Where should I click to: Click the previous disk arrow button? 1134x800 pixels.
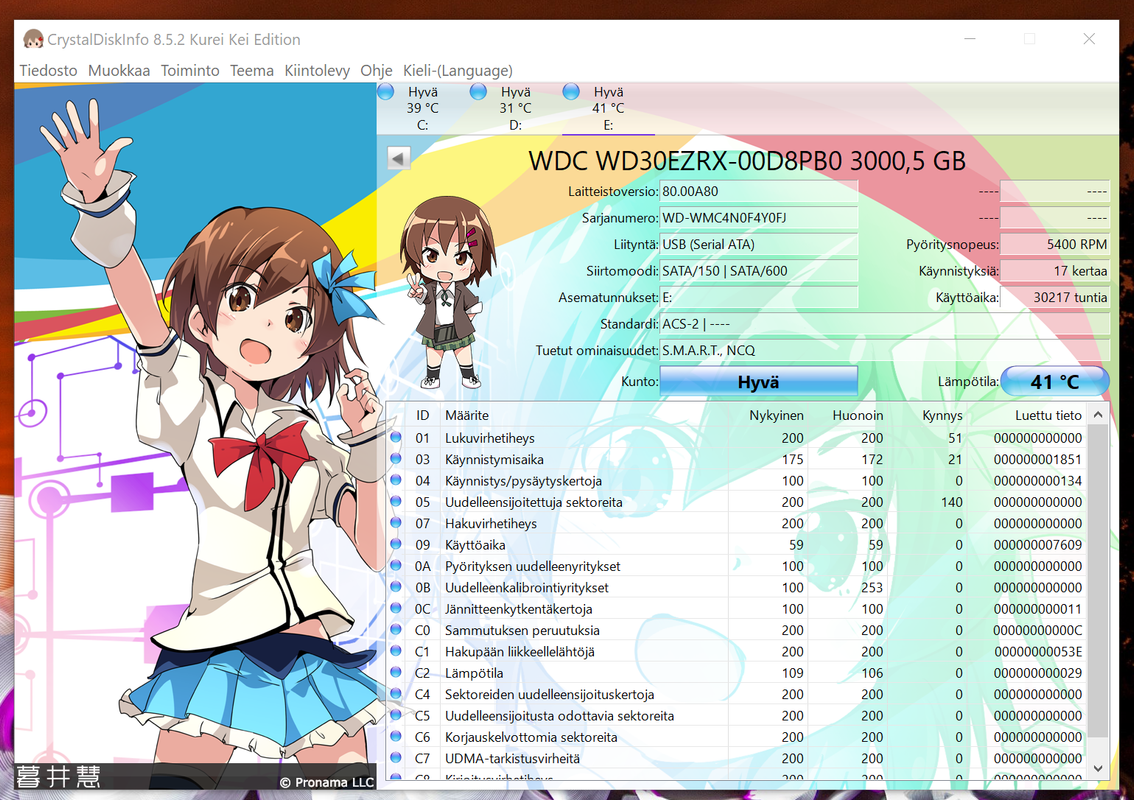(x=398, y=158)
